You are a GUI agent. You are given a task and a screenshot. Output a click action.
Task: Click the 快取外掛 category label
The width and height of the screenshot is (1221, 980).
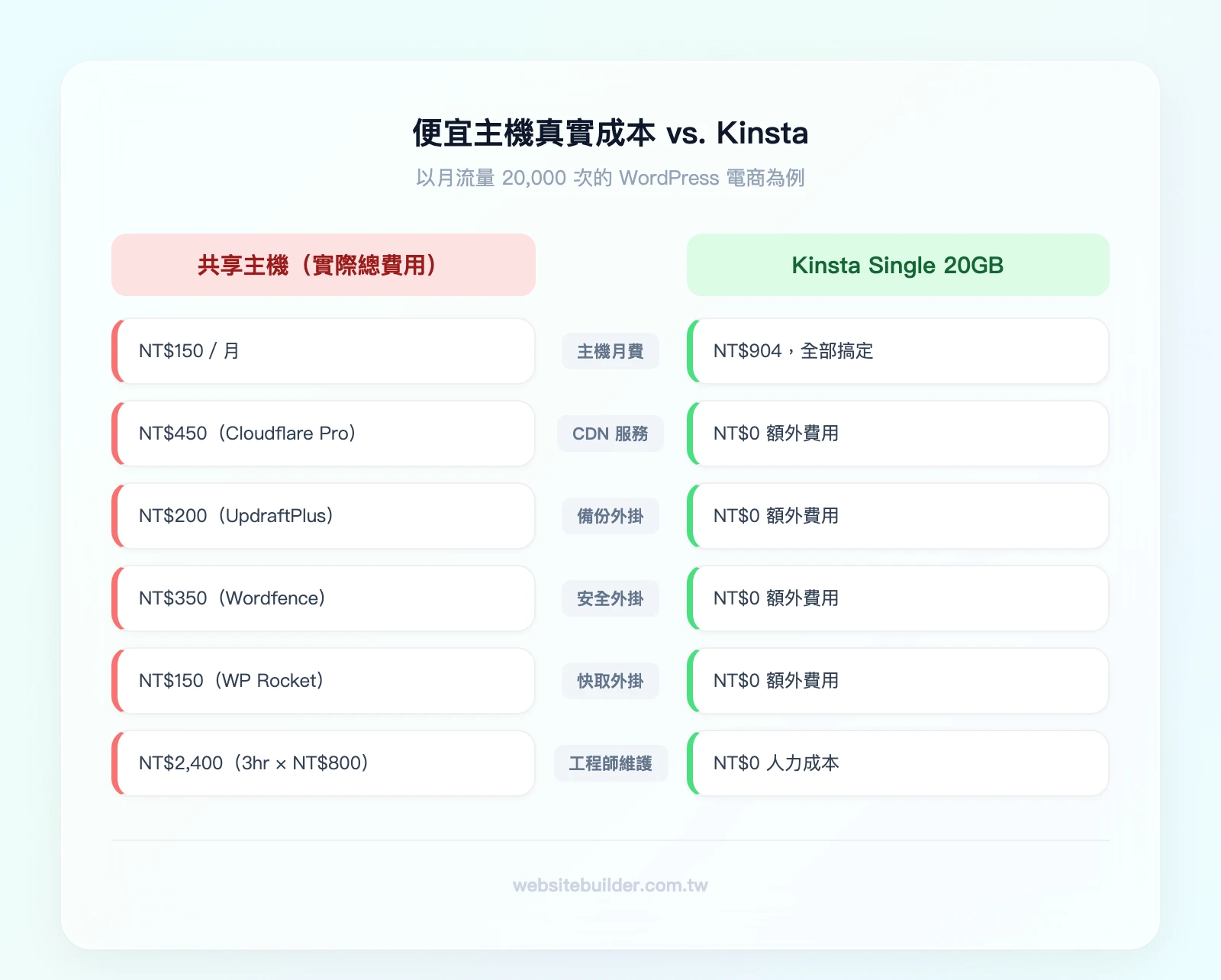tap(610, 681)
